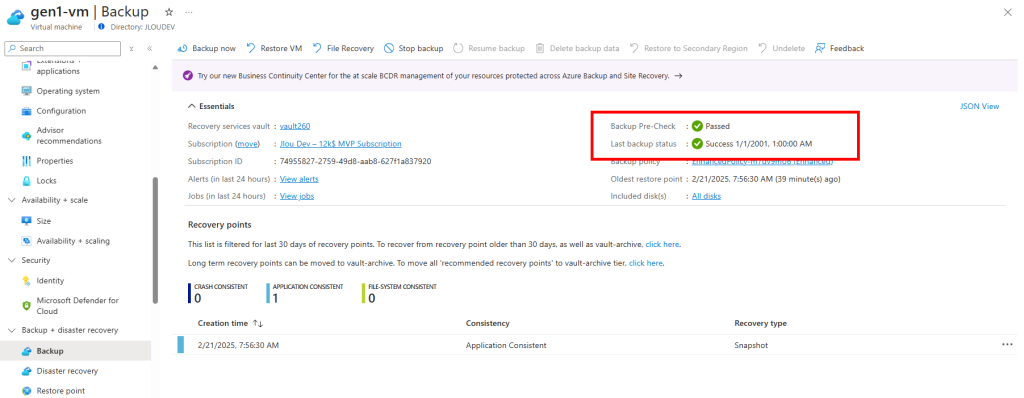Image resolution: width=1024 pixels, height=398 pixels.
Task: Click into the sidebar Search field
Action: point(62,48)
